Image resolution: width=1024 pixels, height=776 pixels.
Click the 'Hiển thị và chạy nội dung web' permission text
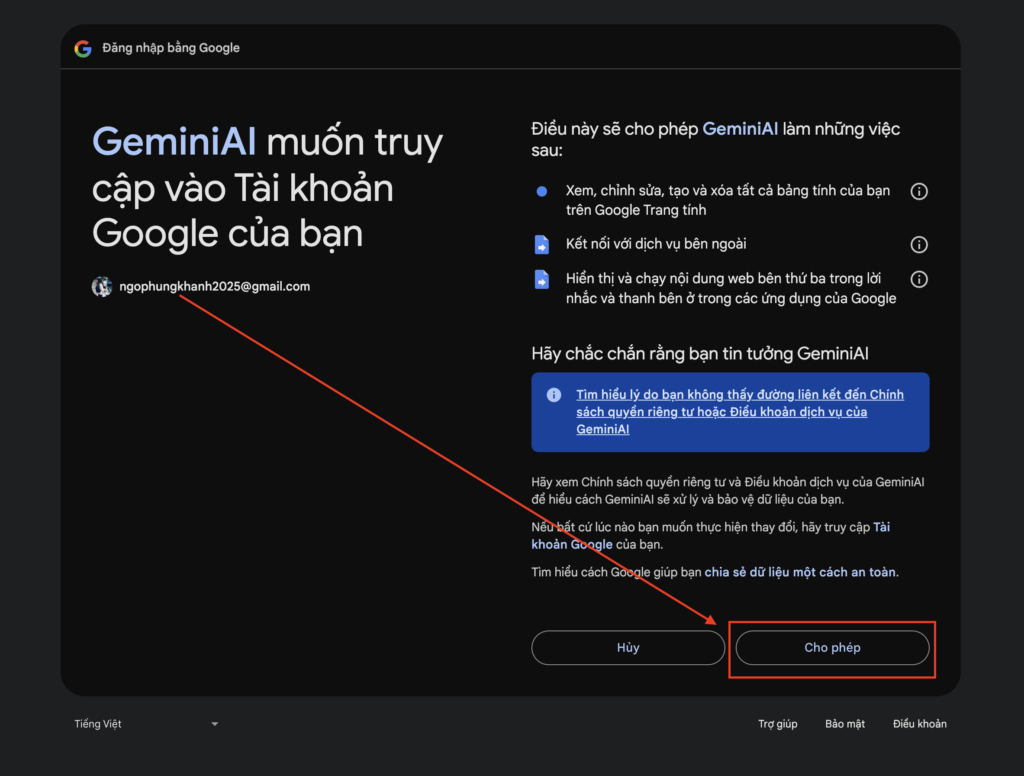point(731,288)
